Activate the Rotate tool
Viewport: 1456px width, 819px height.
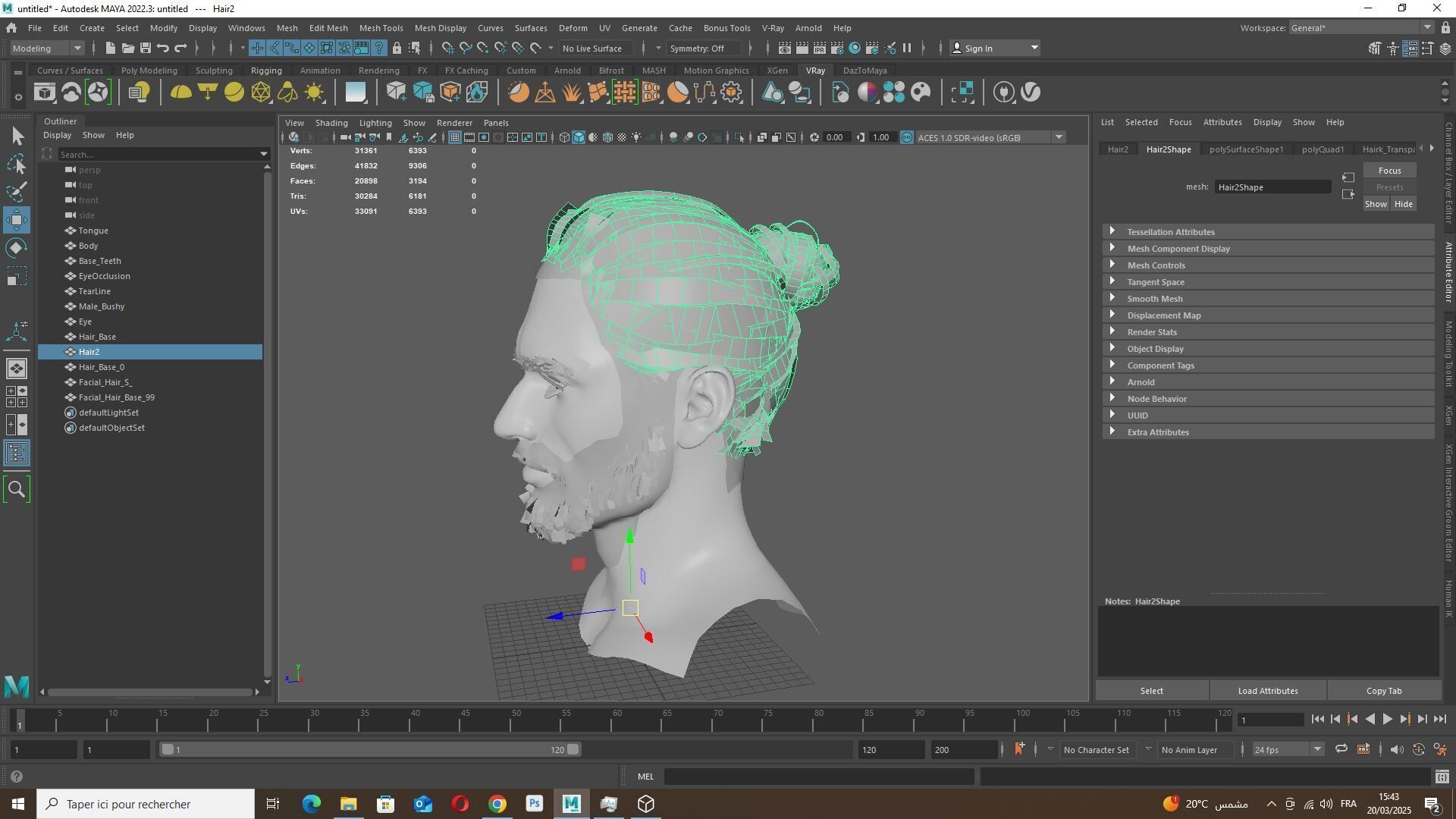coord(17,248)
